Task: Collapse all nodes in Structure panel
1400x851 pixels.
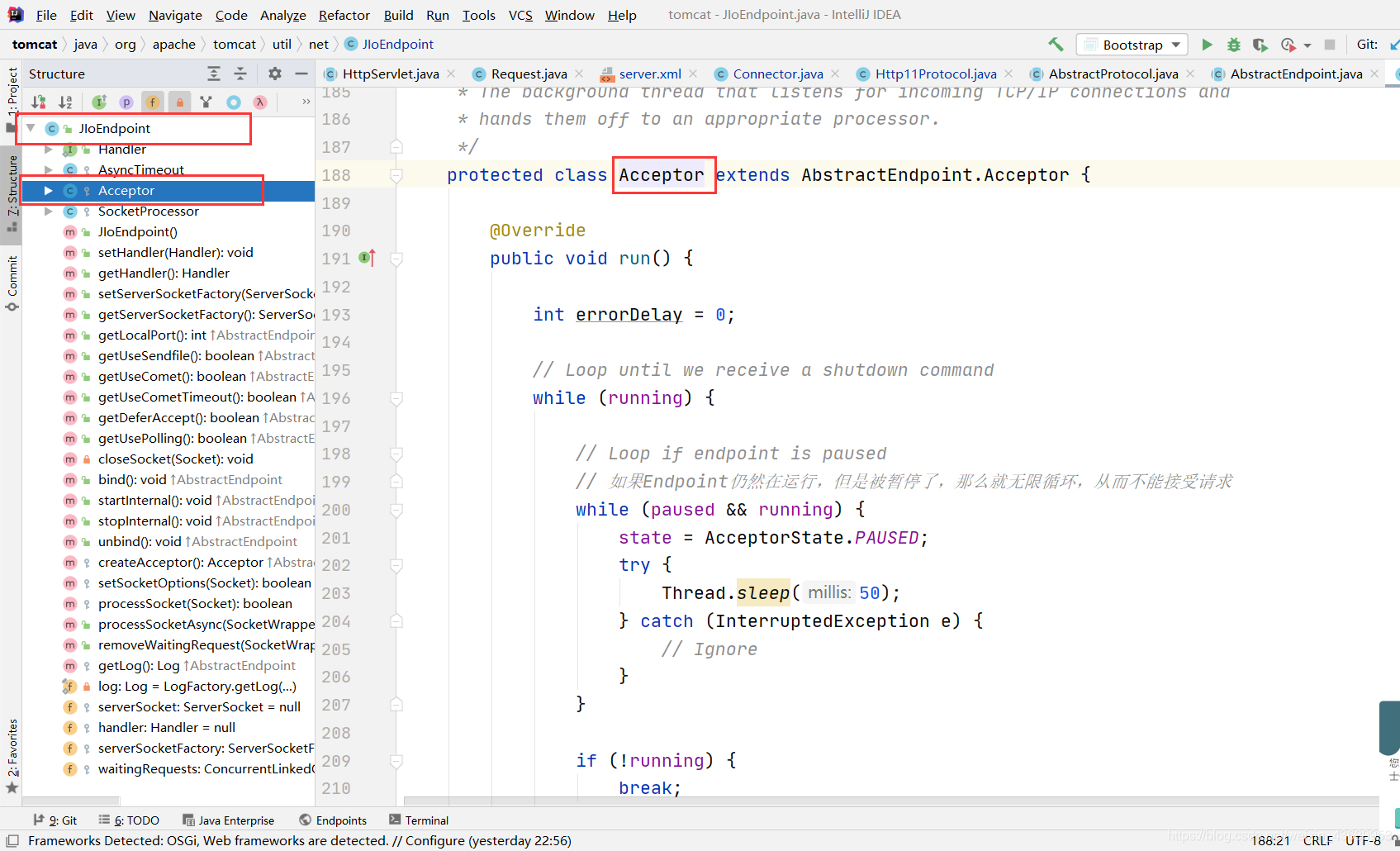Action: 240,74
